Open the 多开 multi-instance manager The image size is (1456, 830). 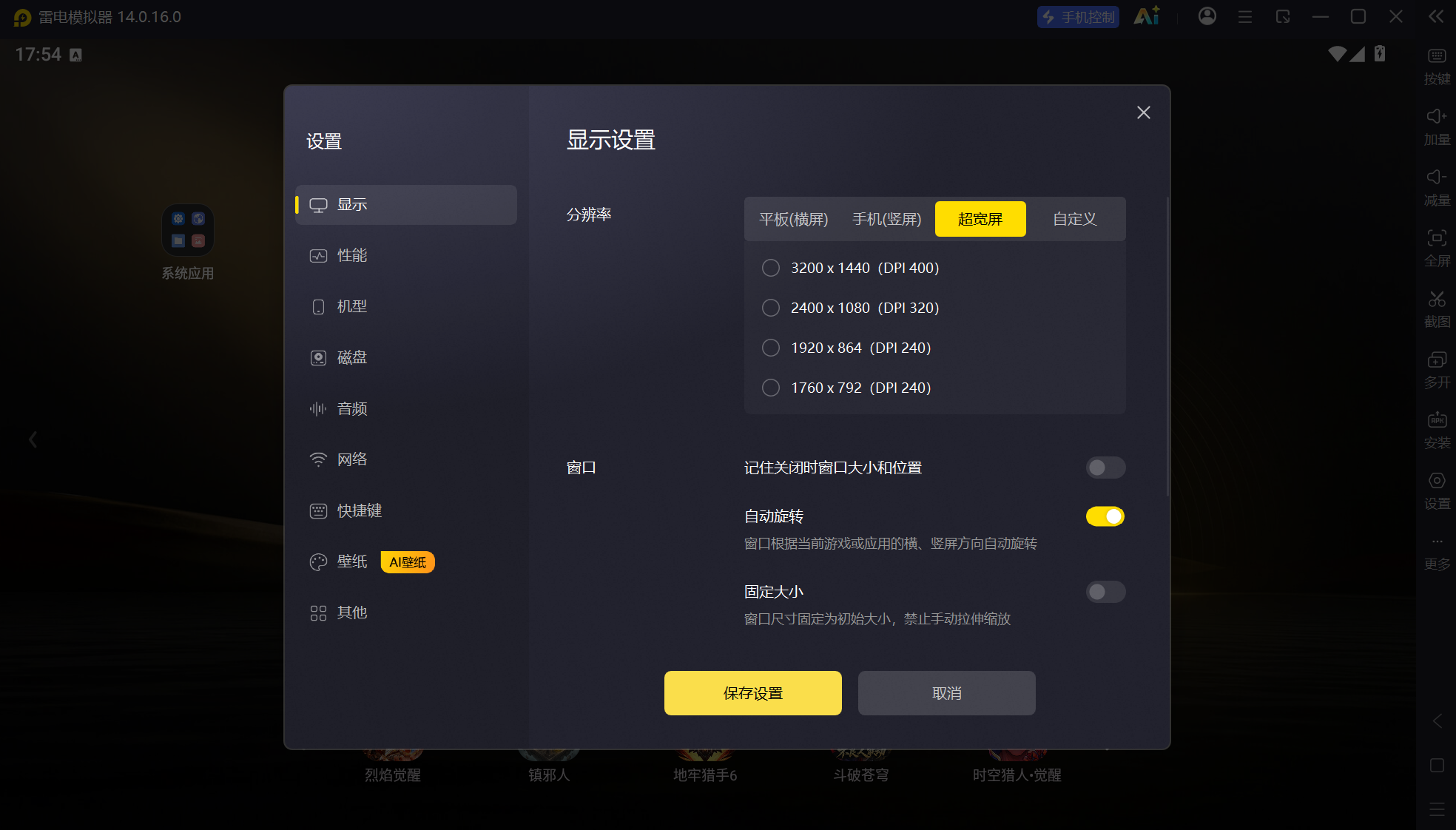tap(1437, 370)
